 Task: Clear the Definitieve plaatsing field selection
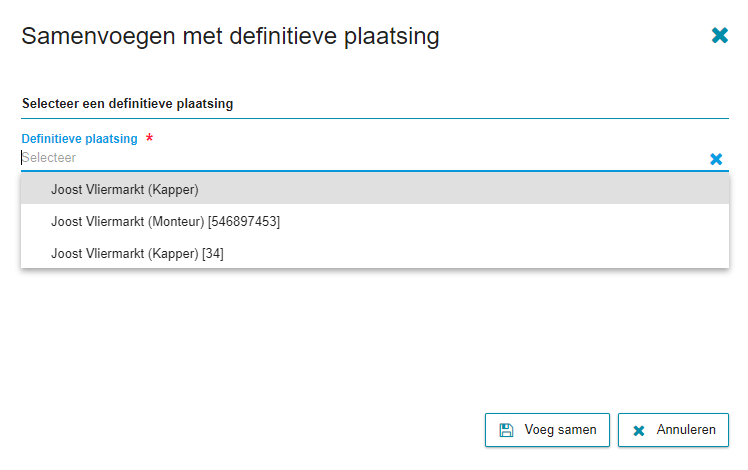[716, 159]
